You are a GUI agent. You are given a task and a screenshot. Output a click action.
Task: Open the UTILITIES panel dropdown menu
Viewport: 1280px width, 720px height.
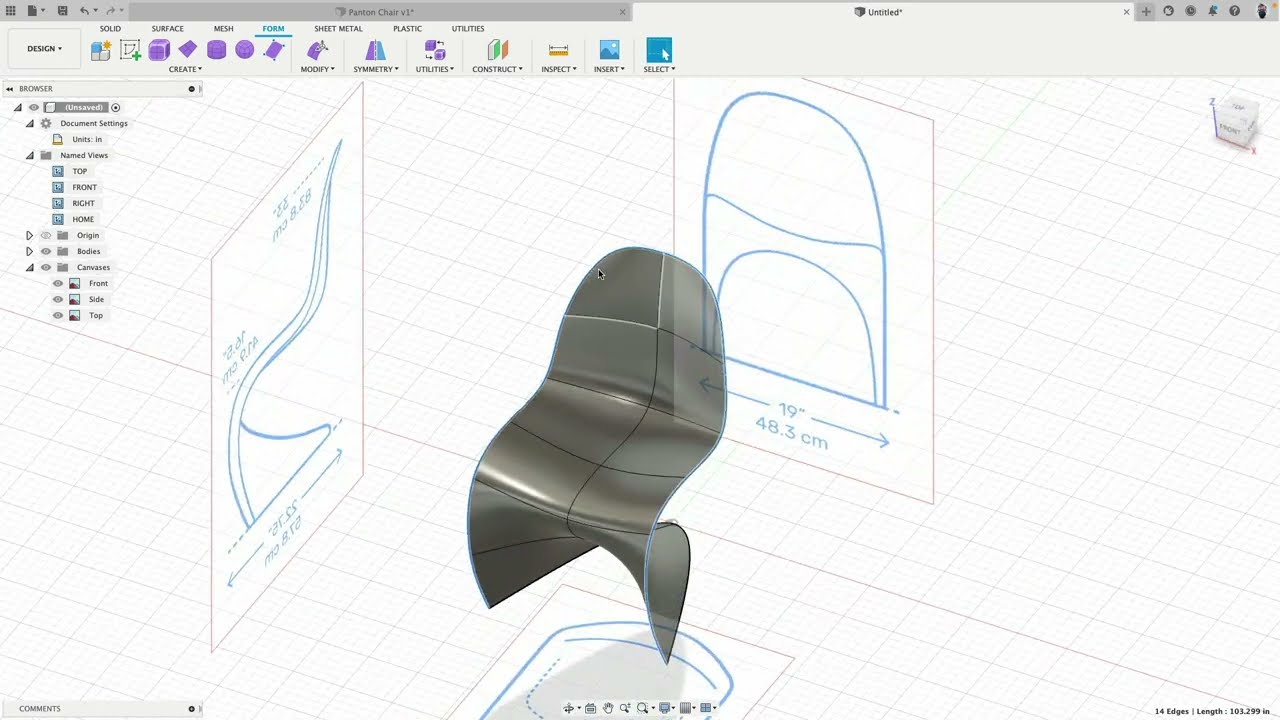point(435,69)
